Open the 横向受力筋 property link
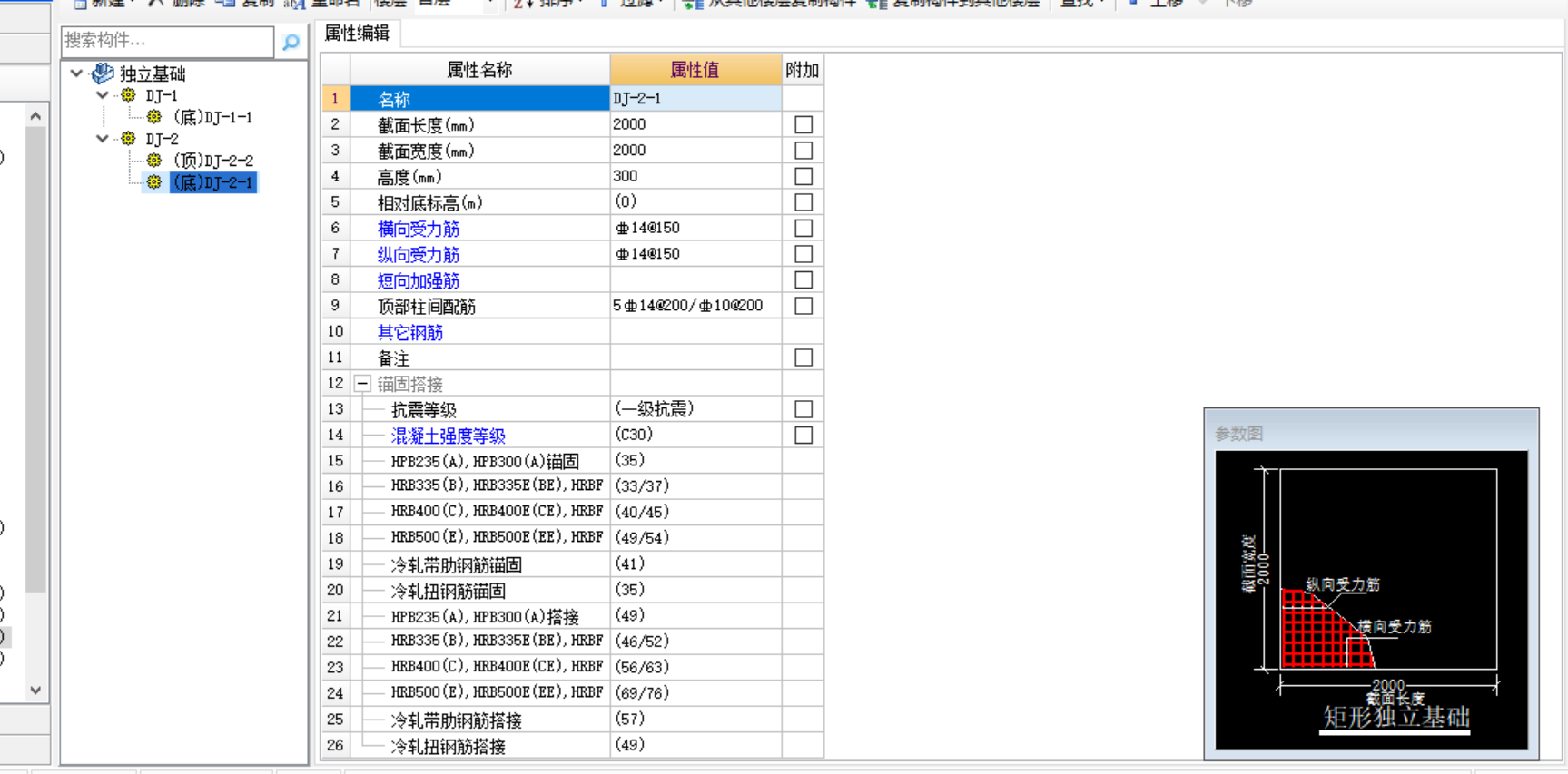1568x774 pixels. click(419, 229)
